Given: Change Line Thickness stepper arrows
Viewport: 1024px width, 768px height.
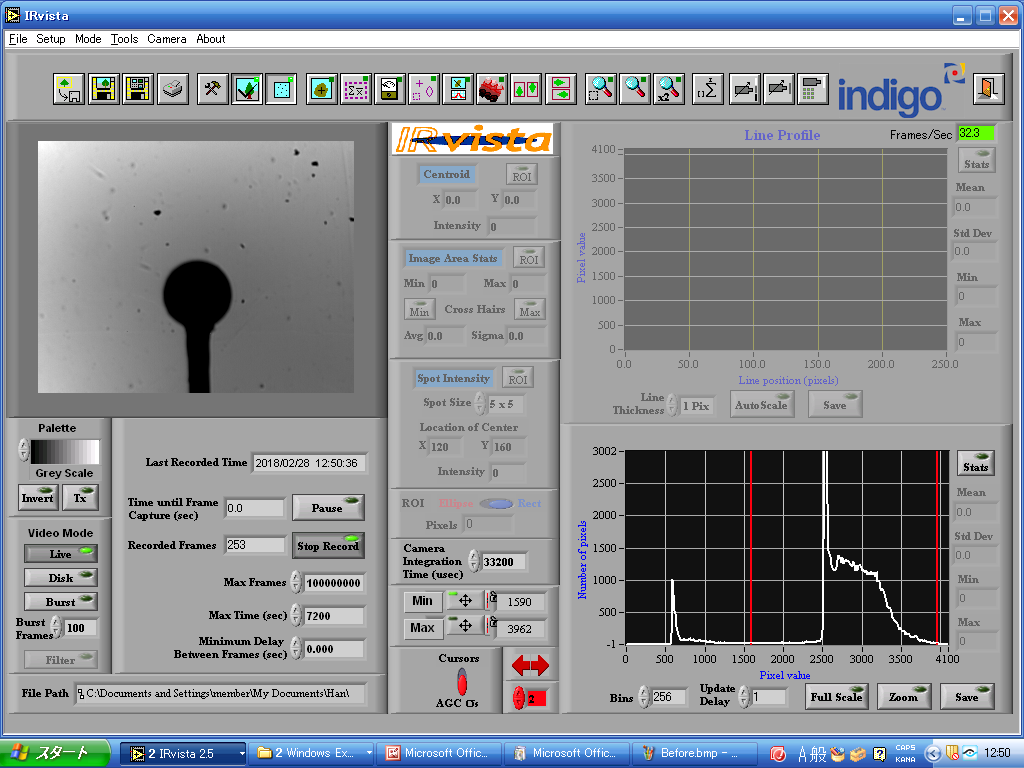Looking at the screenshot, I should (673, 405).
